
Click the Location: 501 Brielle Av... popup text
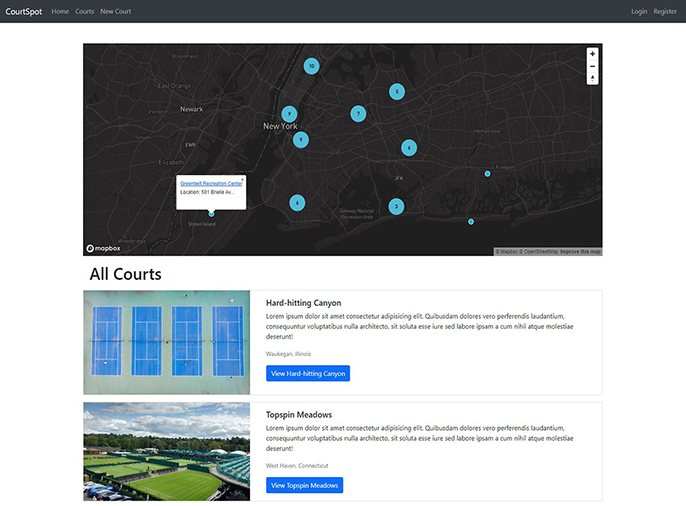[207, 192]
